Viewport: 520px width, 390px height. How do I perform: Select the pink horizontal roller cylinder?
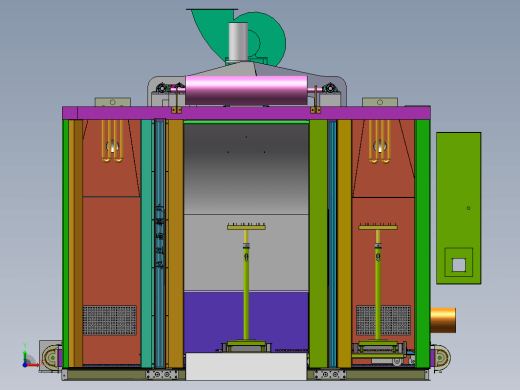(246, 90)
